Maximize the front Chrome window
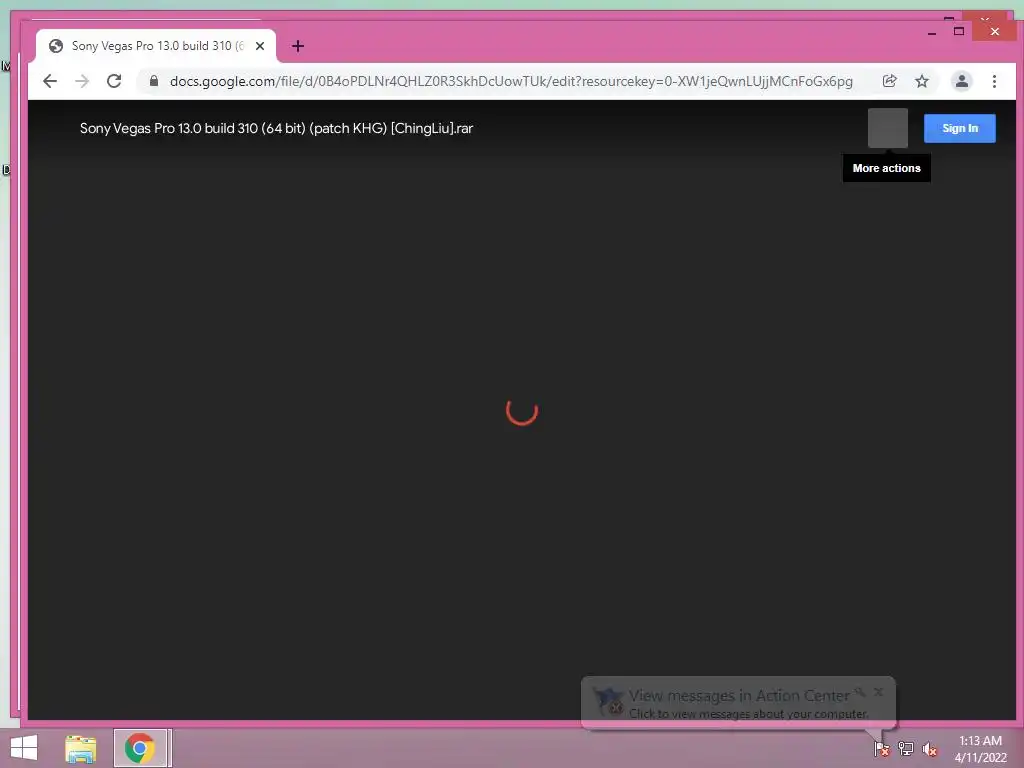Screen dimensions: 1024x768 (959, 31)
